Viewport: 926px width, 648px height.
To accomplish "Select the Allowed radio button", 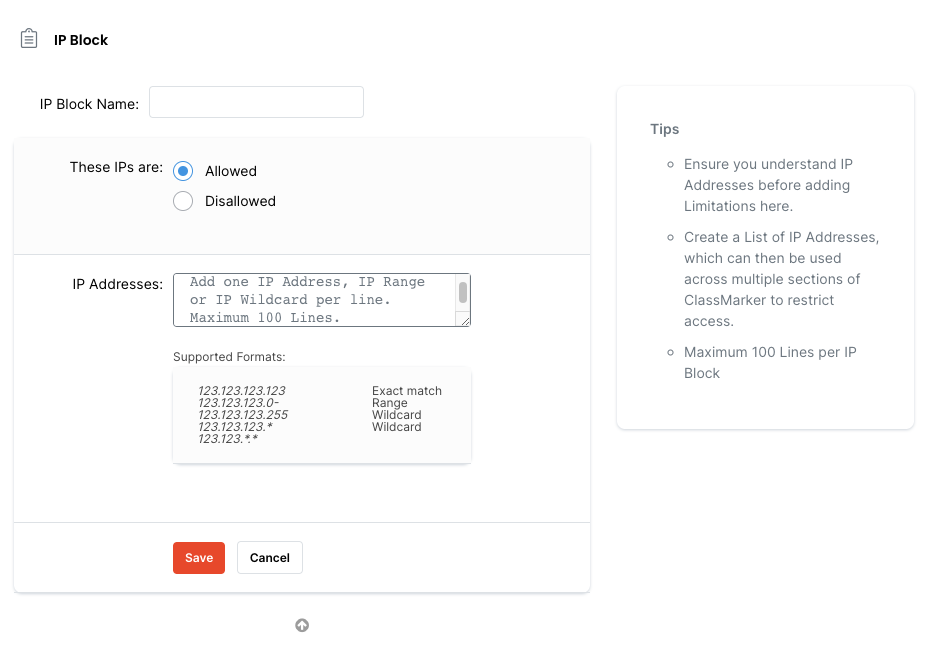I will tap(183, 171).
